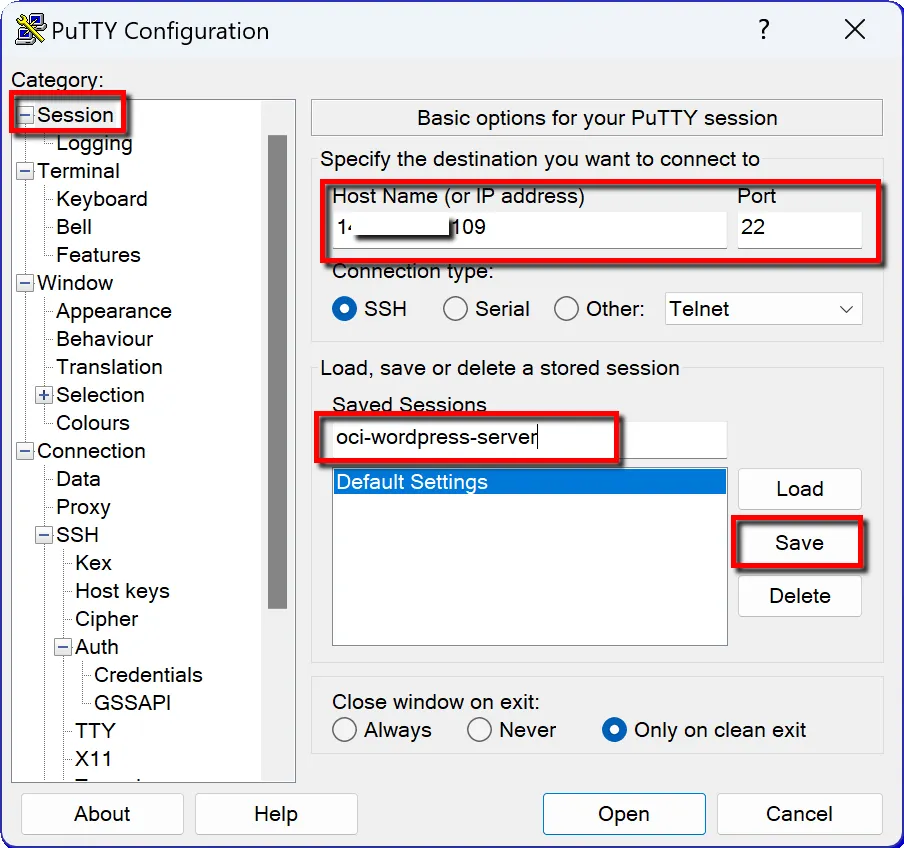Set close window on exit to Never
The image size is (904, 848).
click(480, 730)
